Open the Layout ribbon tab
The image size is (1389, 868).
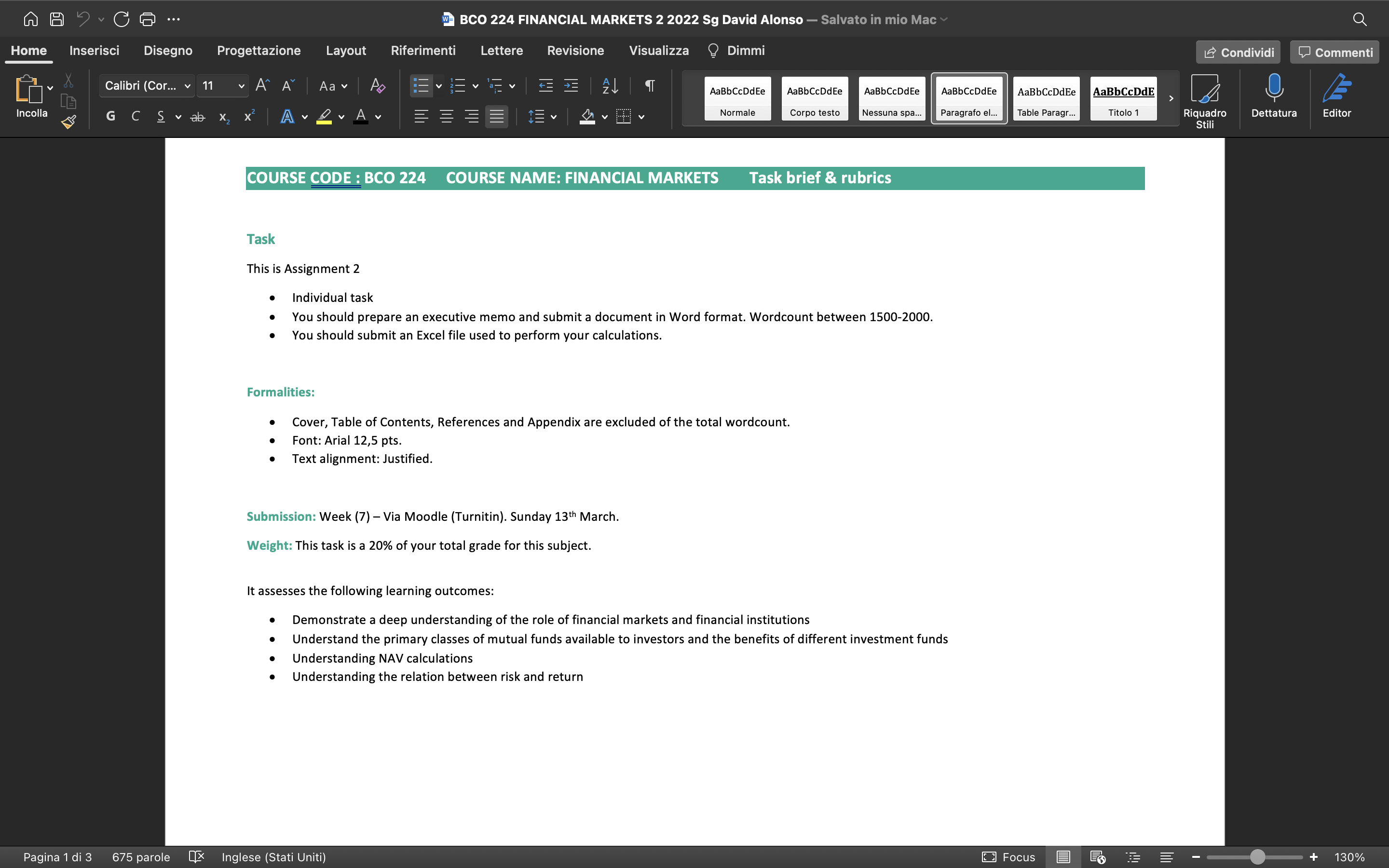point(345,51)
